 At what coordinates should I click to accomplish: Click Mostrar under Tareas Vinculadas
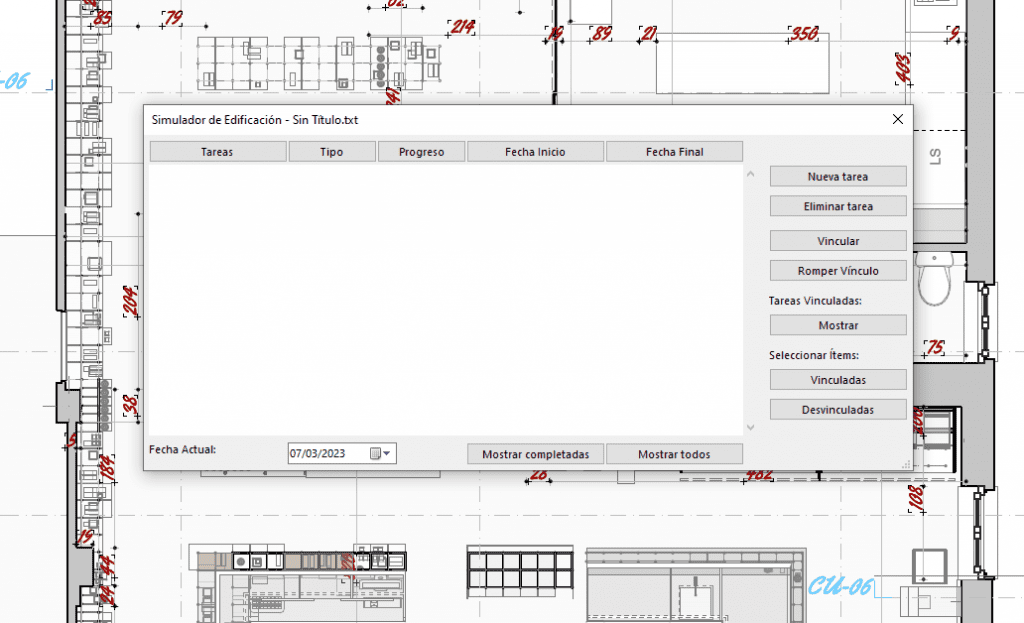pyautogui.click(x=838, y=325)
